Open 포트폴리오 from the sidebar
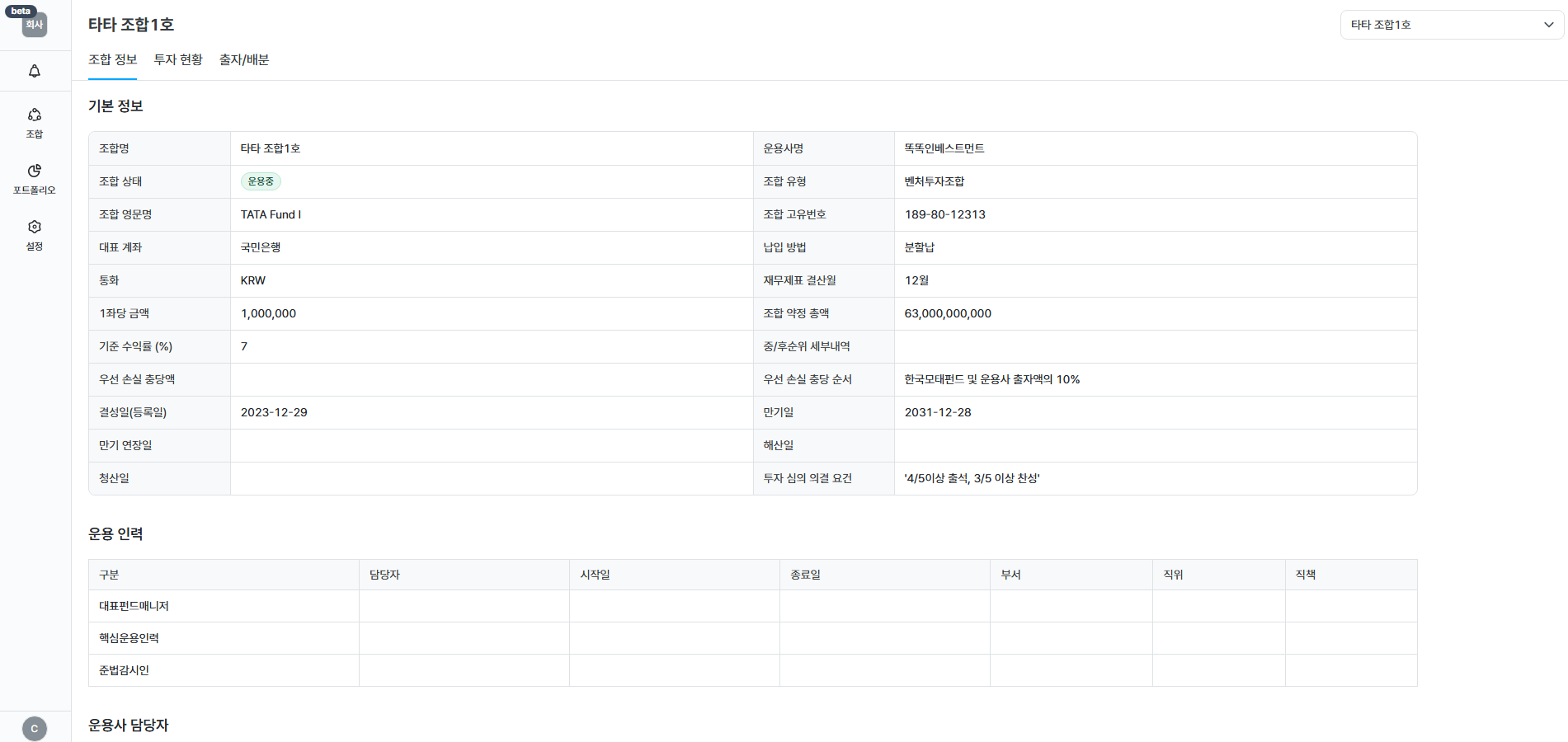Image resolution: width=1568 pixels, height=742 pixels. [x=35, y=178]
